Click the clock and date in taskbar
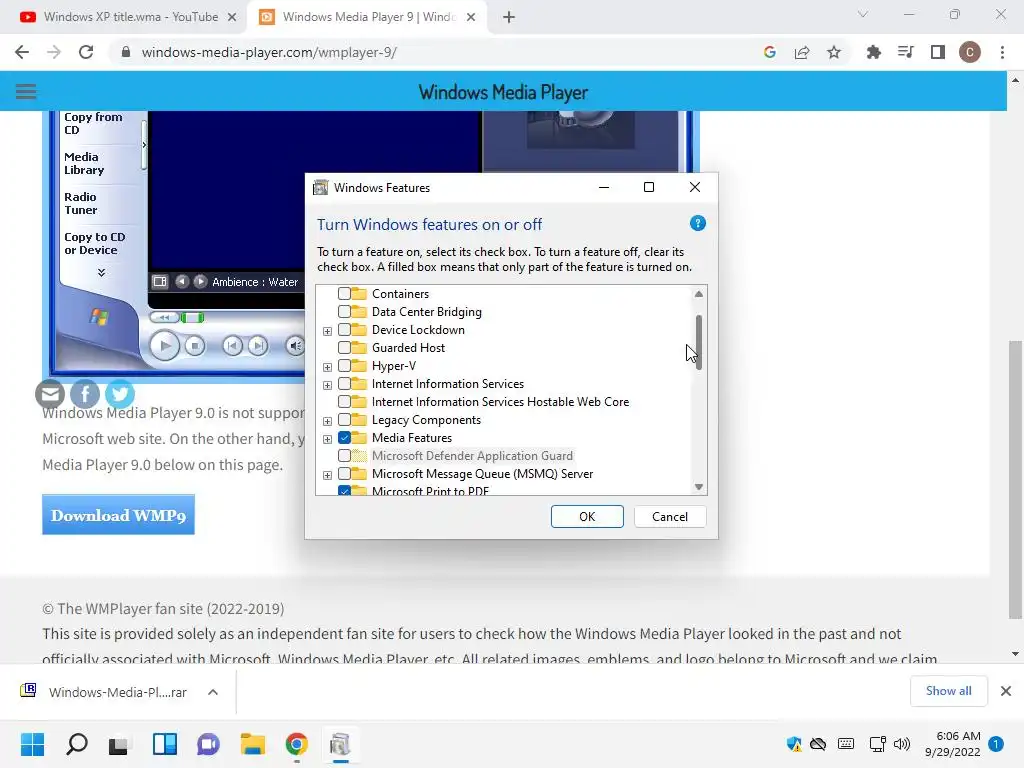1024x768 pixels. pos(952,744)
